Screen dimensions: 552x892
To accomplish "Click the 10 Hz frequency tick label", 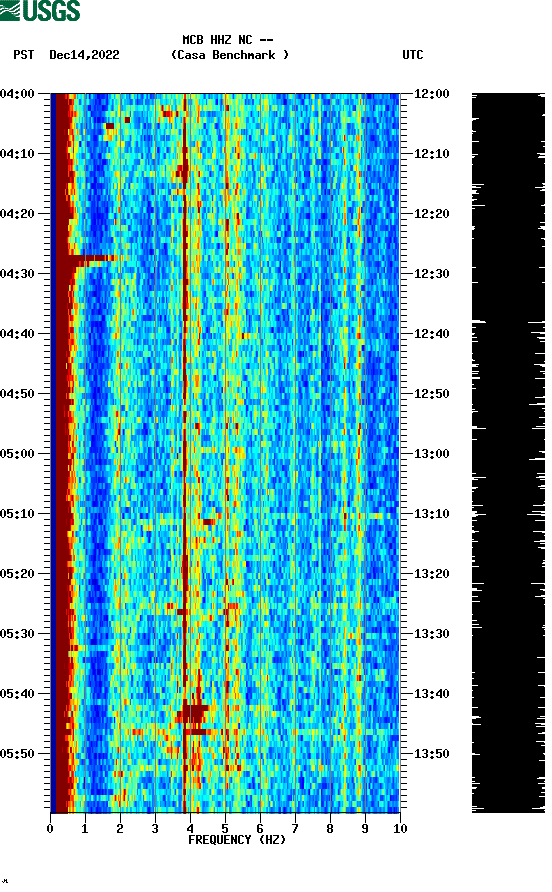I will click(x=400, y=829).
